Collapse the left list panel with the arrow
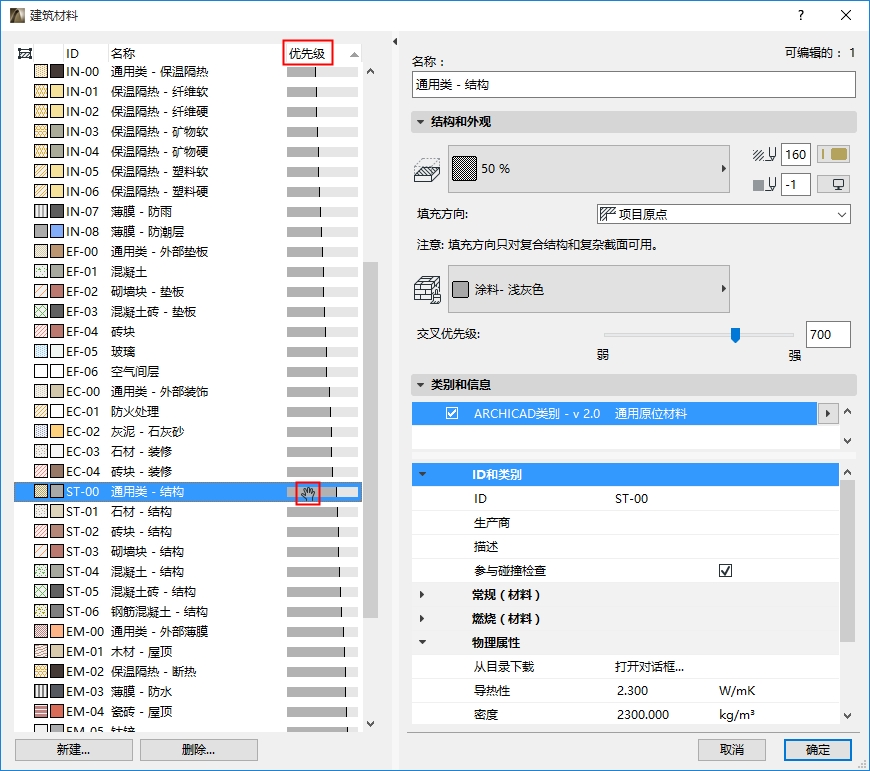Viewport: 870px width, 771px height. click(x=395, y=42)
